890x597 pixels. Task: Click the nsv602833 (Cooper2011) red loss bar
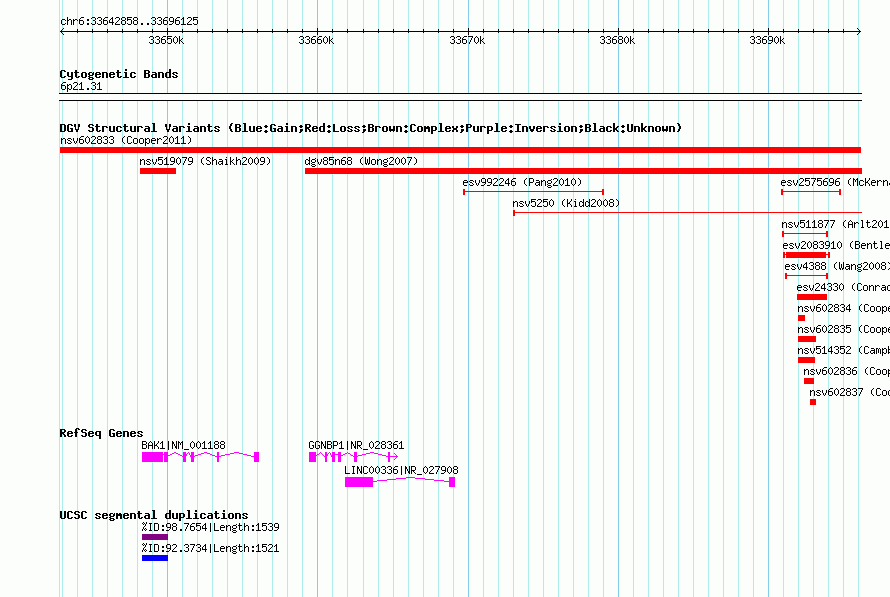[x=460, y=150]
